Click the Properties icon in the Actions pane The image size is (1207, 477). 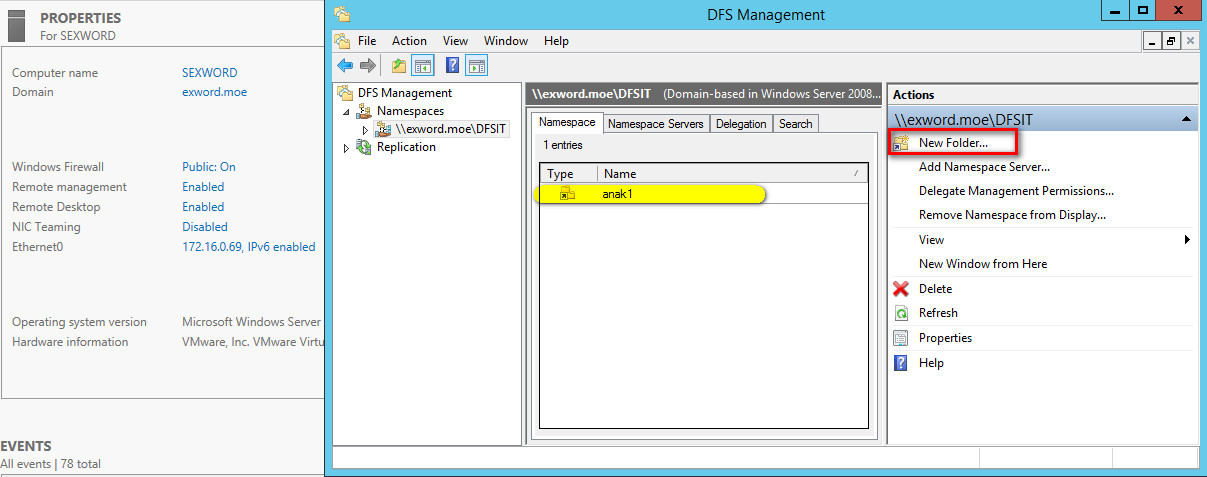click(x=901, y=338)
